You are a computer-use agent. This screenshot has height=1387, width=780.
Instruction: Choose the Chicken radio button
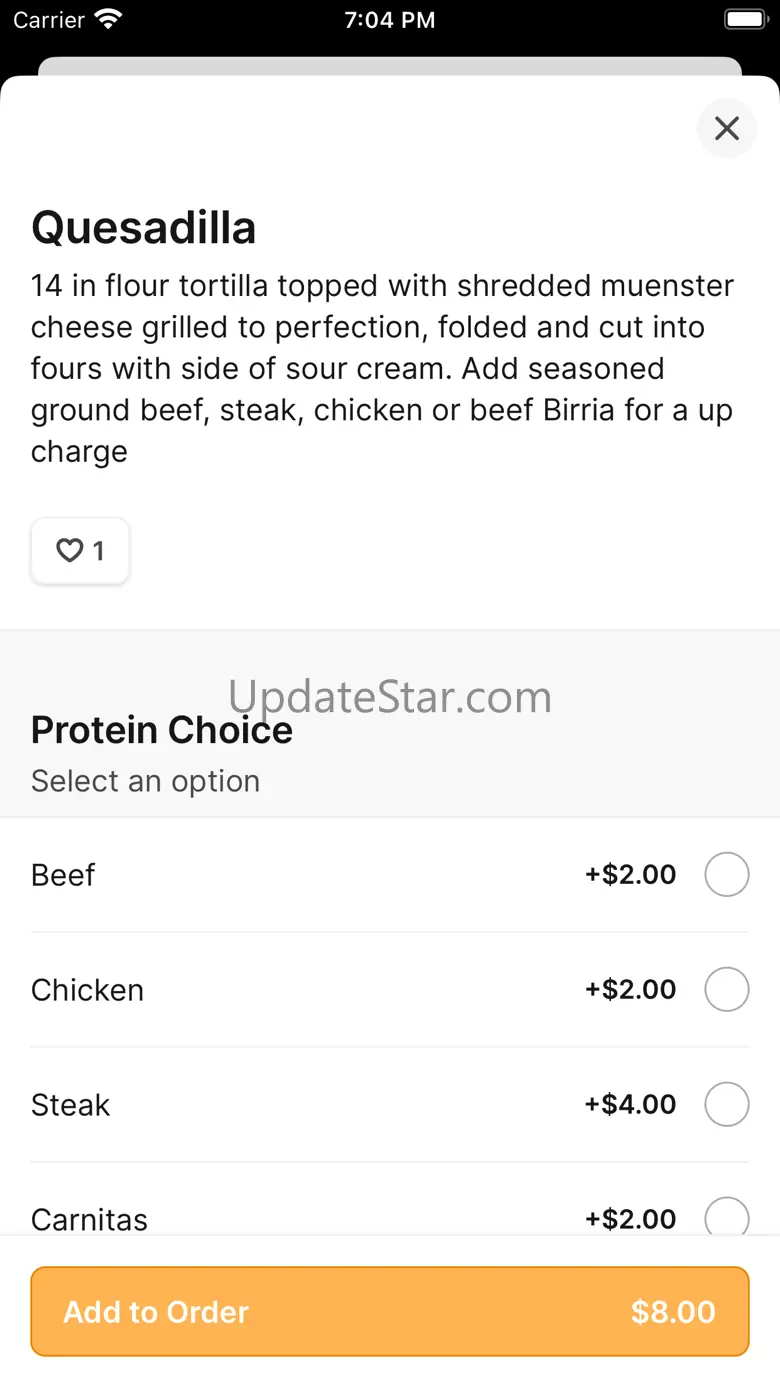(x=727, y=990)
